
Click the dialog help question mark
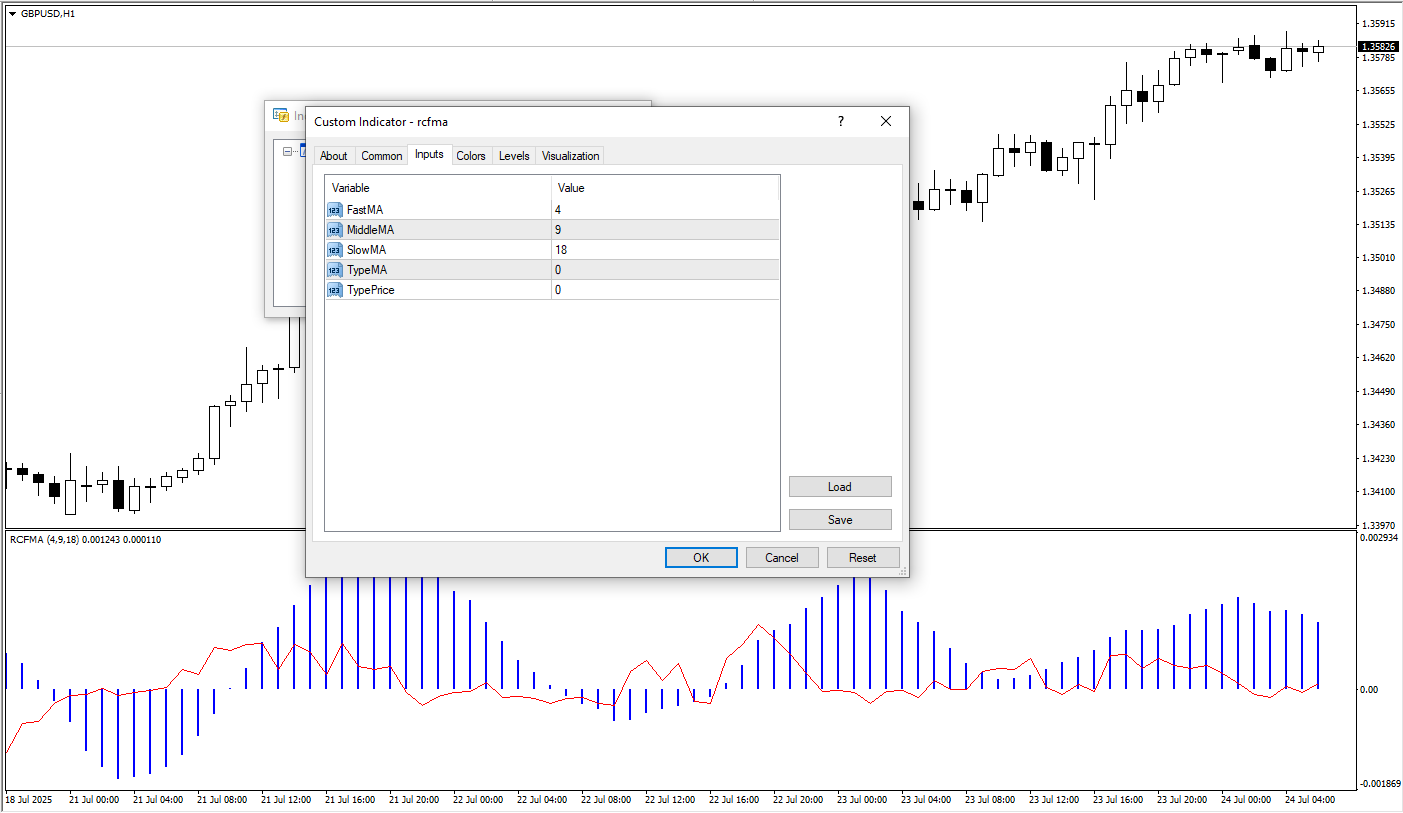pos(840,121)
